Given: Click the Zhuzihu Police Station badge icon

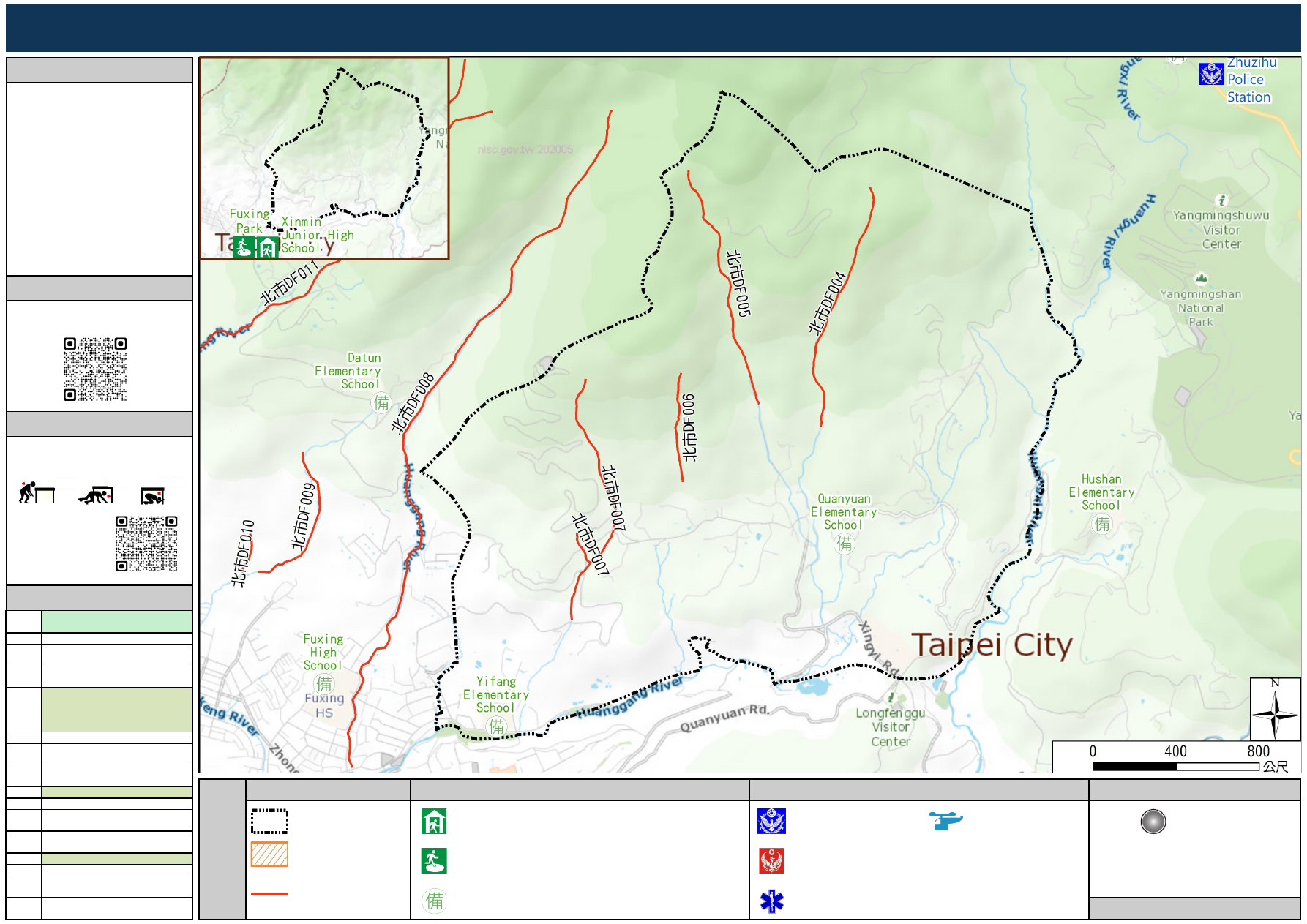Looking at the screenshot, I should tap(1211, 74).
